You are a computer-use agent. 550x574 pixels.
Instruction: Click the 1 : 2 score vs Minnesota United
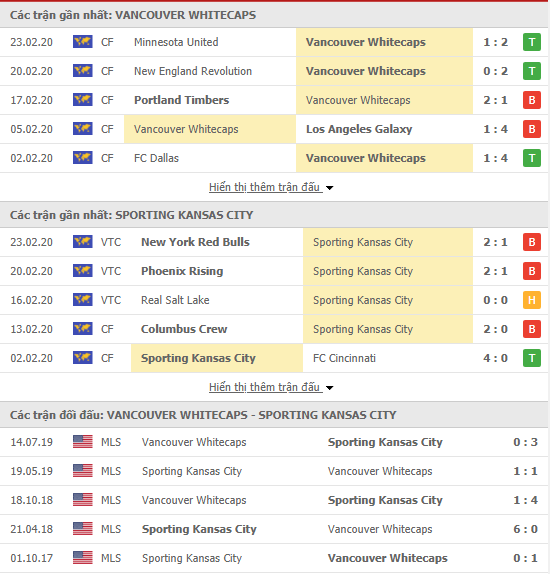[x=495, y=42]
